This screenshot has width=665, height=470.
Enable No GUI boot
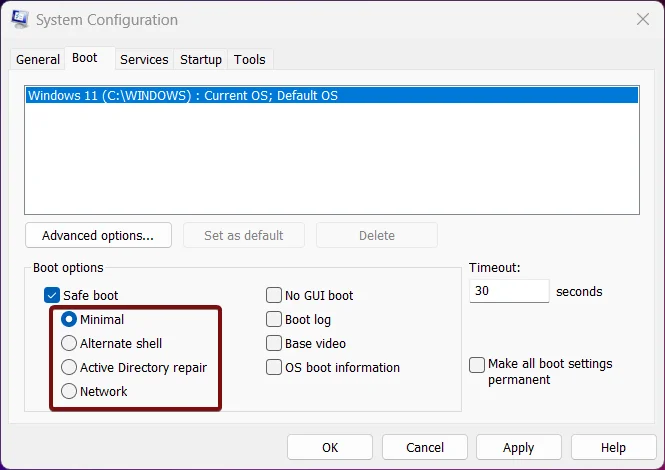point(274,295)
